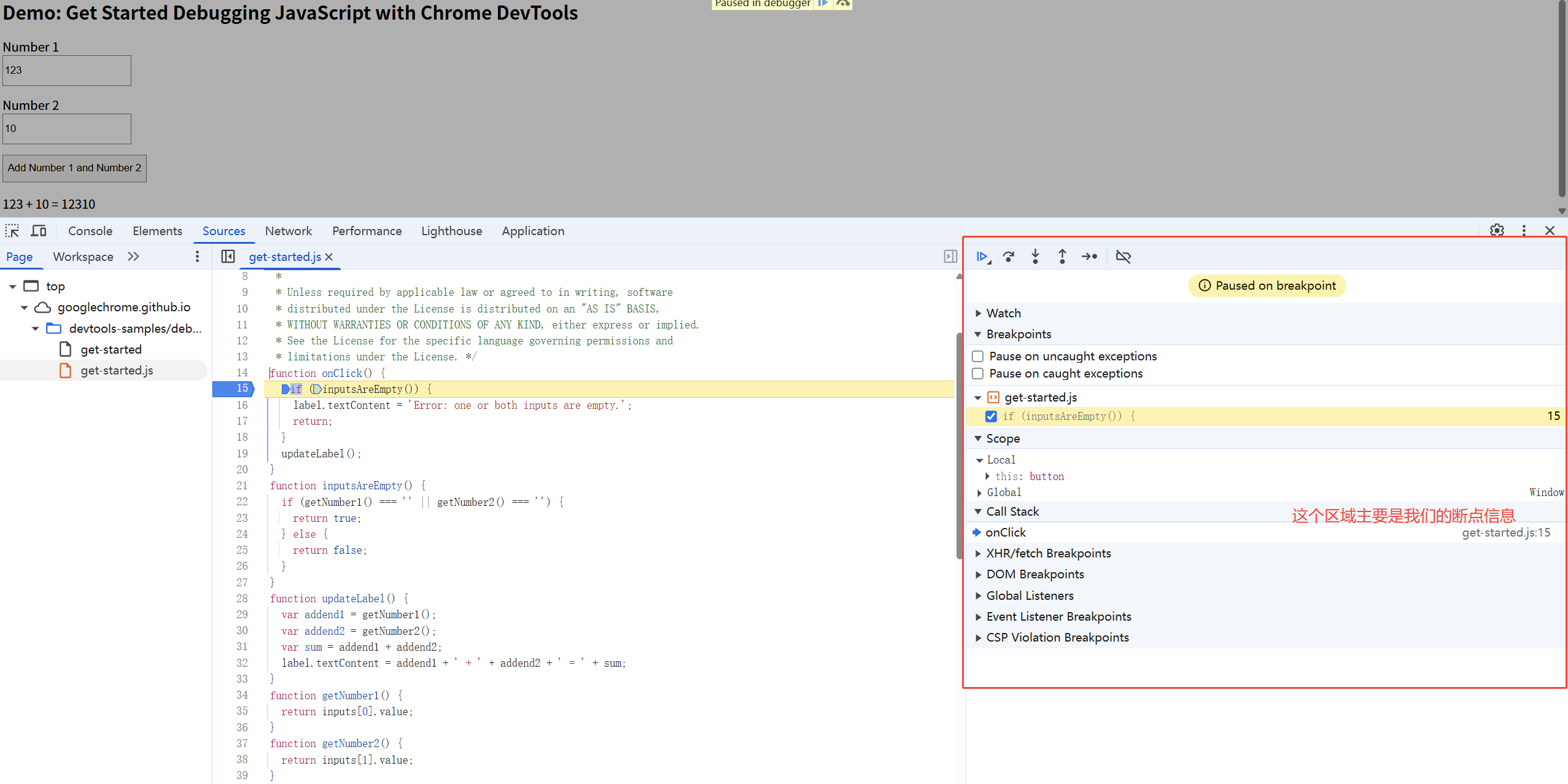Open DevTools settings gear
This screenshot has height=784, width=1568.
tap(1497, 231)
